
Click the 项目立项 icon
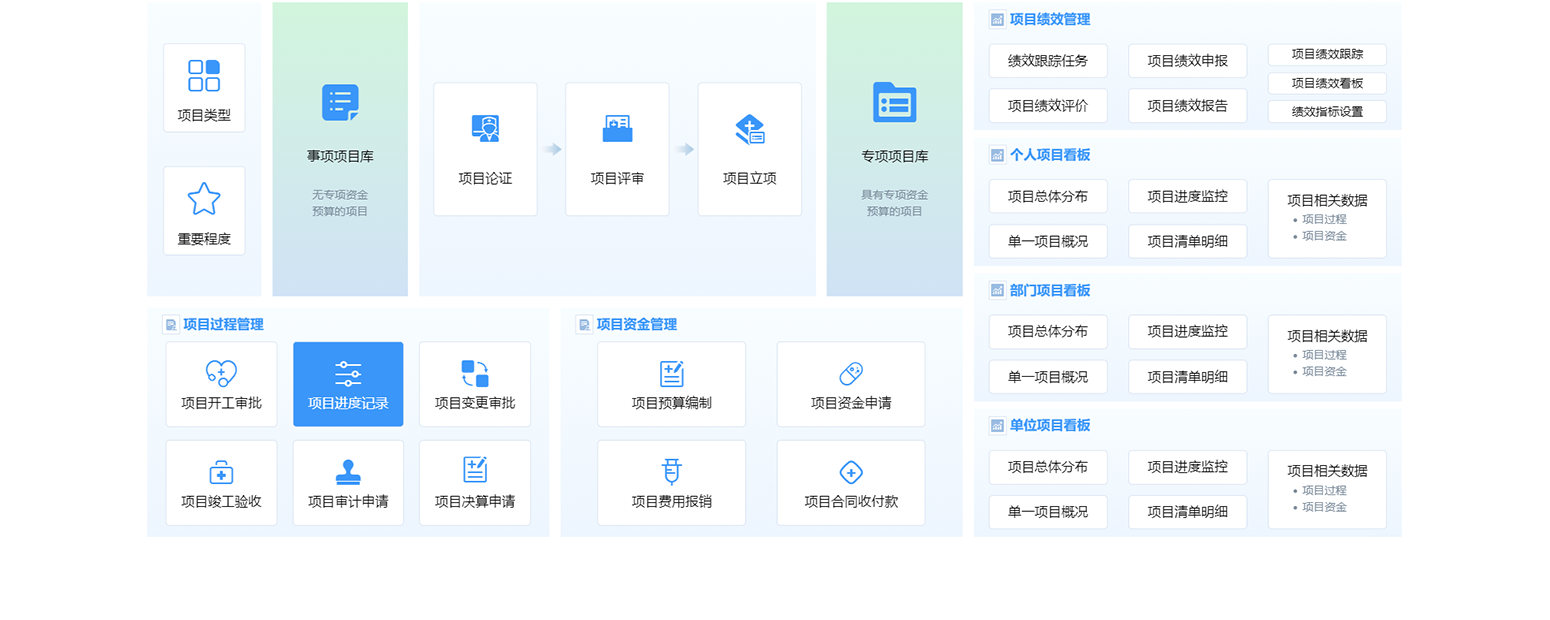point(749,129)
